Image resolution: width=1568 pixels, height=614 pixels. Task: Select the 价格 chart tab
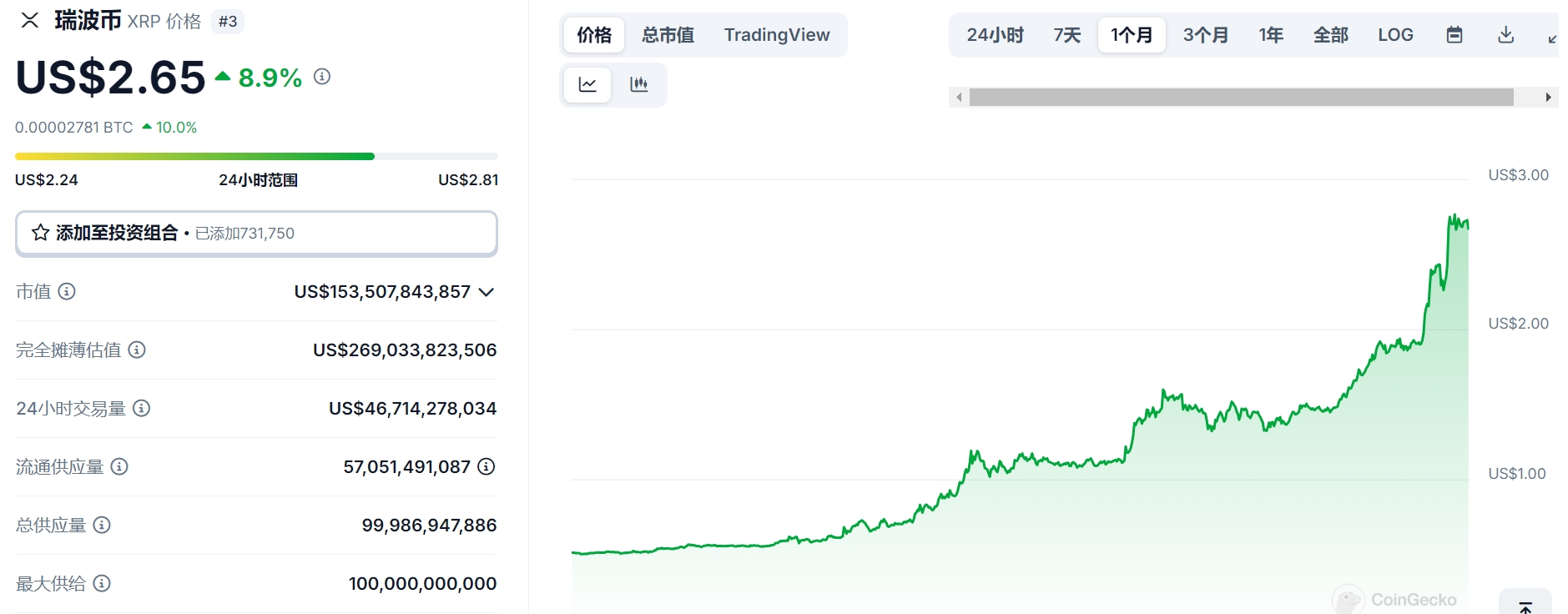tap(594, 35)
